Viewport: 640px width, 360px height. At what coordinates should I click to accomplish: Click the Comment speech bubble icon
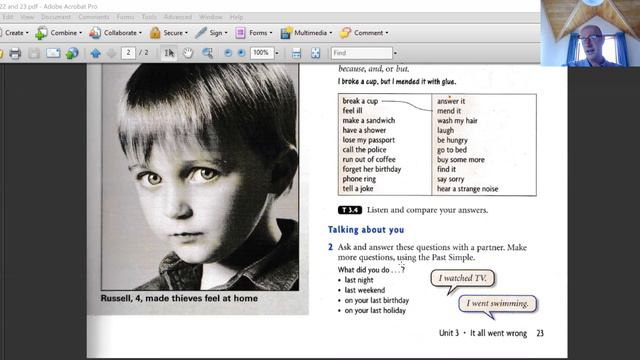(x=345, y=33)
